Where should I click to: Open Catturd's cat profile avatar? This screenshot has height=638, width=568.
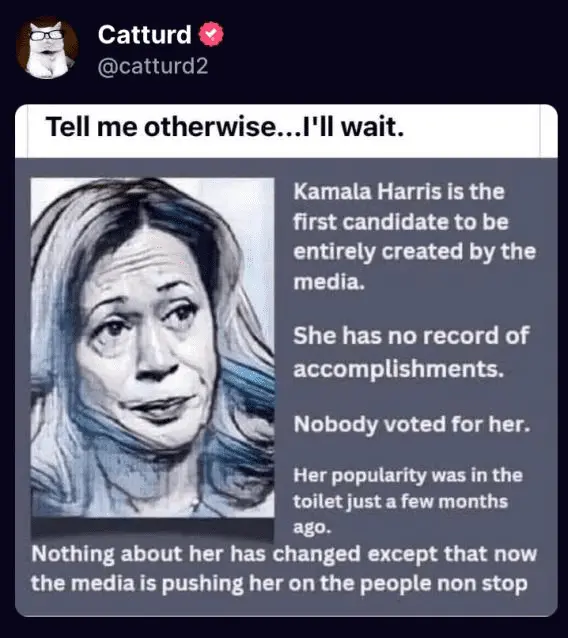(x=47, y=48)
